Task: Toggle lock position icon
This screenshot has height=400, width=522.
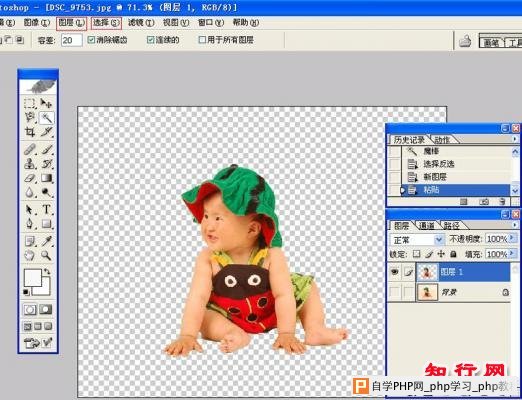Action: click(441, 254)
